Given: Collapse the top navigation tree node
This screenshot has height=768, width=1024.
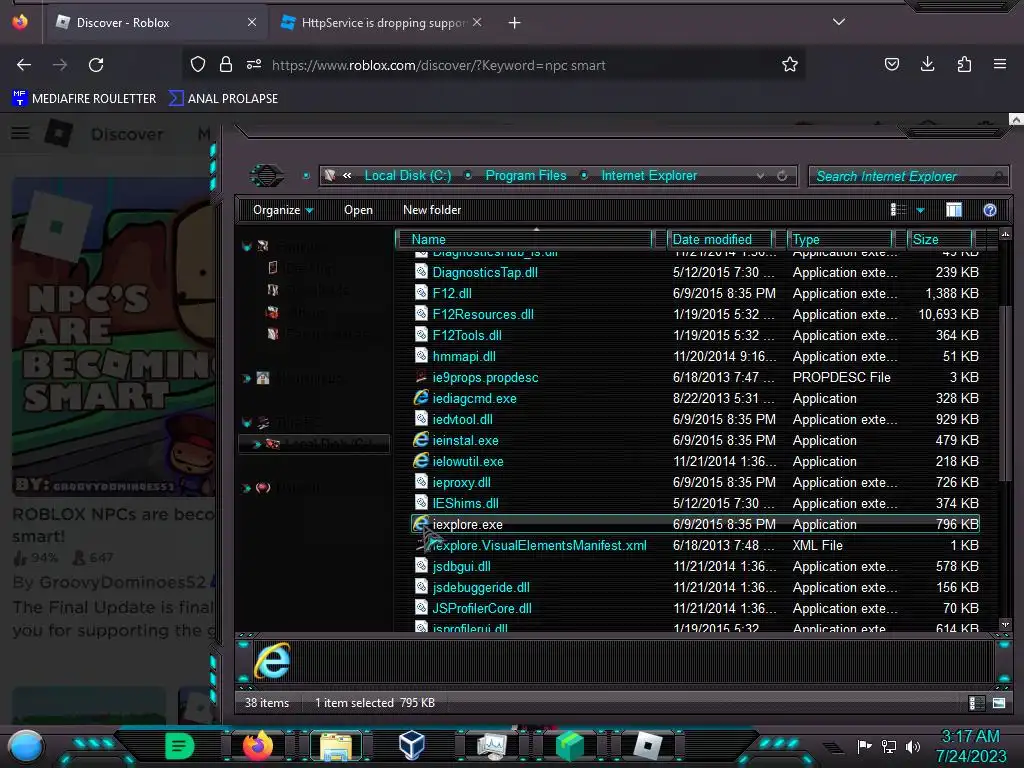Looking at the screenshot, I should pos(246,247).
